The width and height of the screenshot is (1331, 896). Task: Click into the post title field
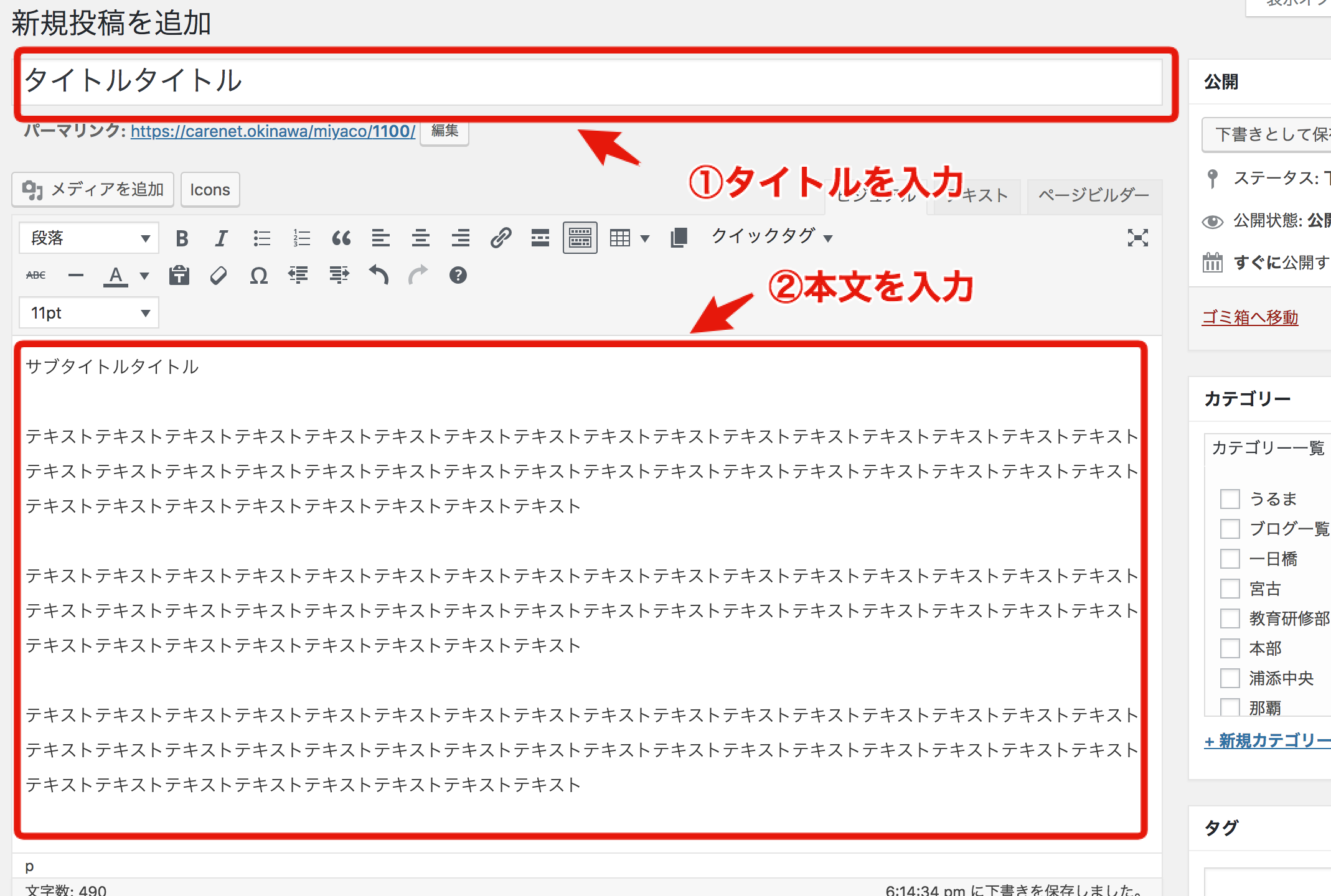(591, 82)
